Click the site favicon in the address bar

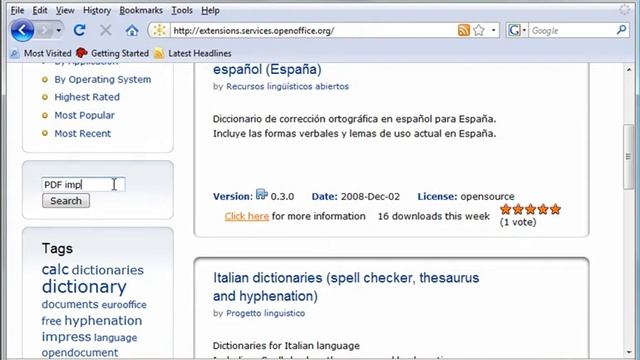coord(160,30)
